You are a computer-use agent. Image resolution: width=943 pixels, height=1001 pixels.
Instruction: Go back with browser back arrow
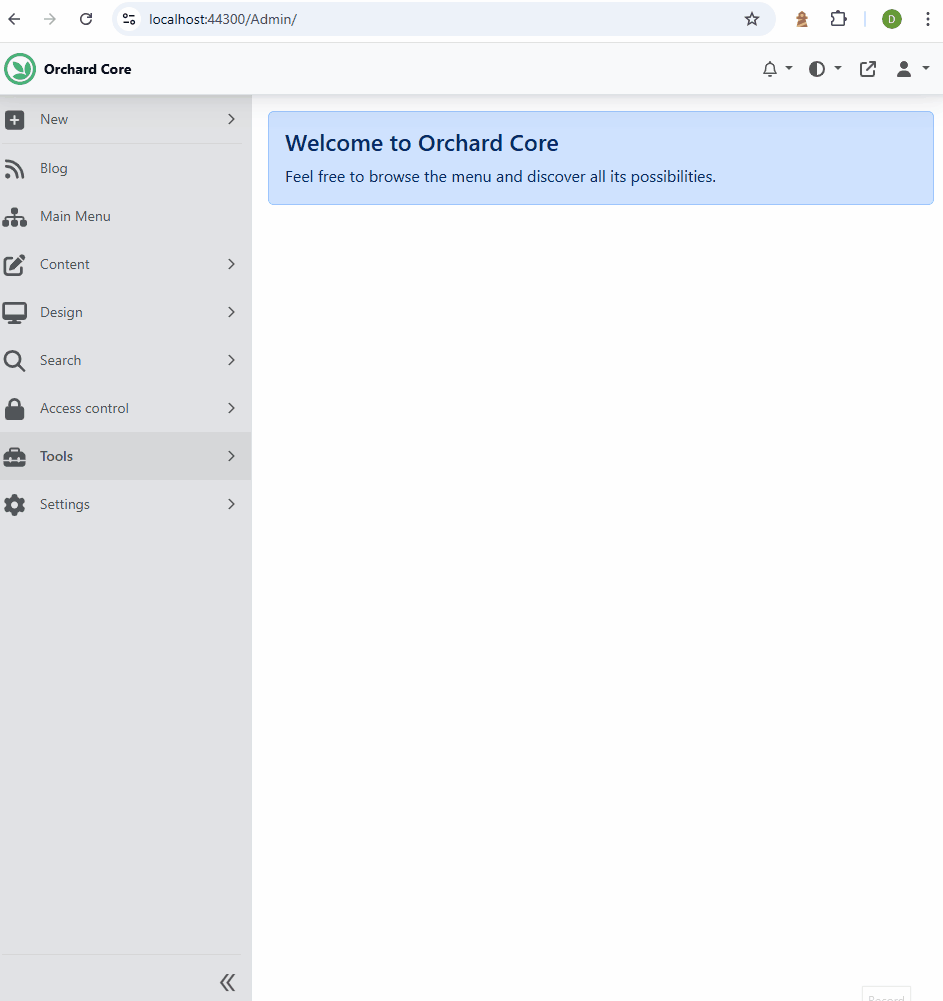click(14, 19)
